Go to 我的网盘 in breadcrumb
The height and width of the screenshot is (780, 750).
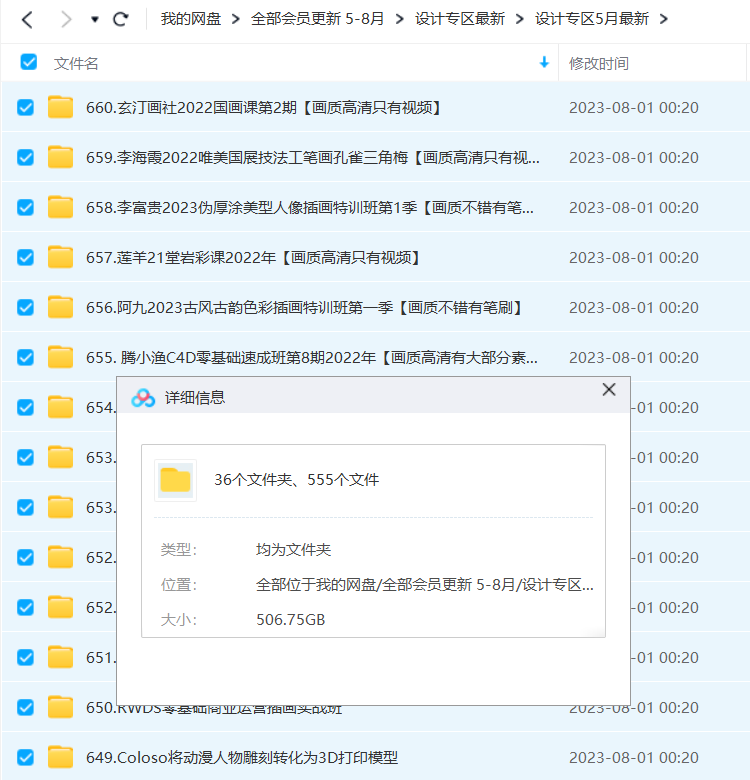point(190,19)
